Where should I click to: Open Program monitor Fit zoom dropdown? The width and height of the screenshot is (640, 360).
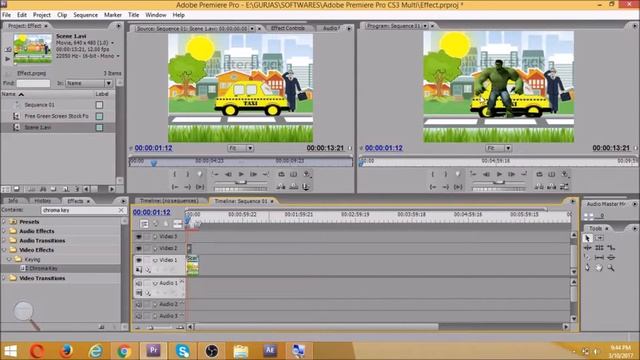coord(499,148)
